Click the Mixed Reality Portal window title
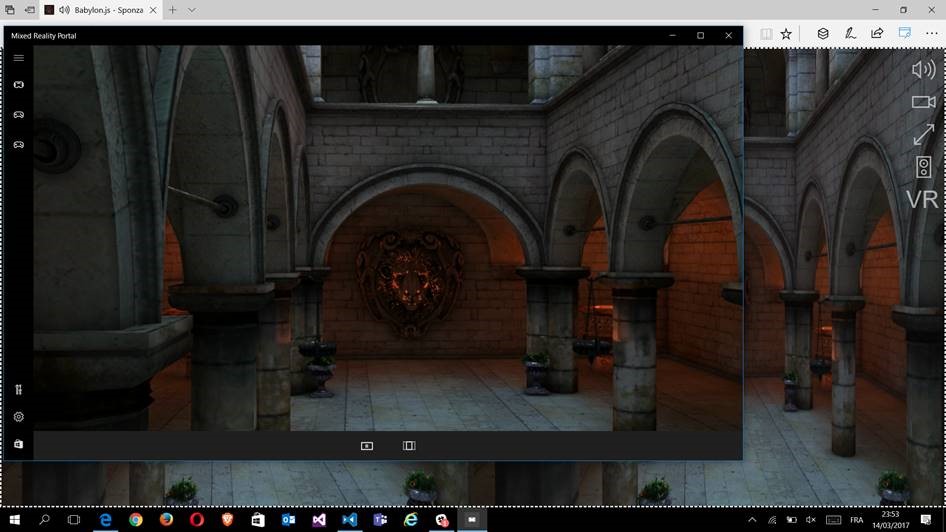Image resolution: width=946 pixels, height=532 pixels. pyautogui.click(x=43, y=36)
